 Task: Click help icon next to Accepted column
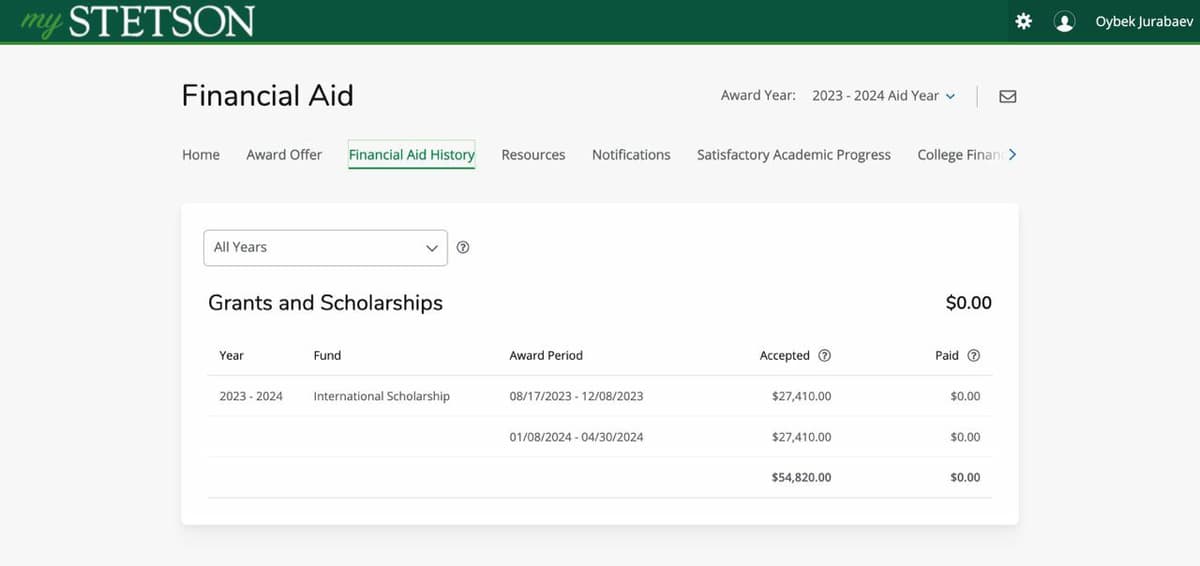[x=824, y=355]
